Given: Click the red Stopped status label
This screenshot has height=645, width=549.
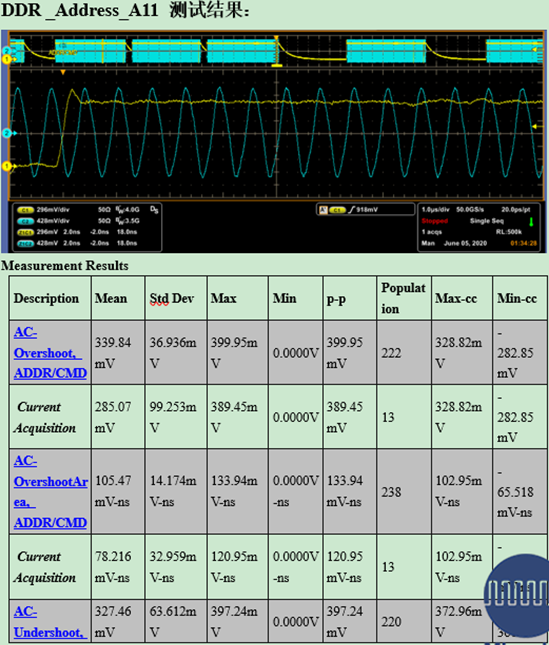Looking at the screenshot, I should pos(435,221).
